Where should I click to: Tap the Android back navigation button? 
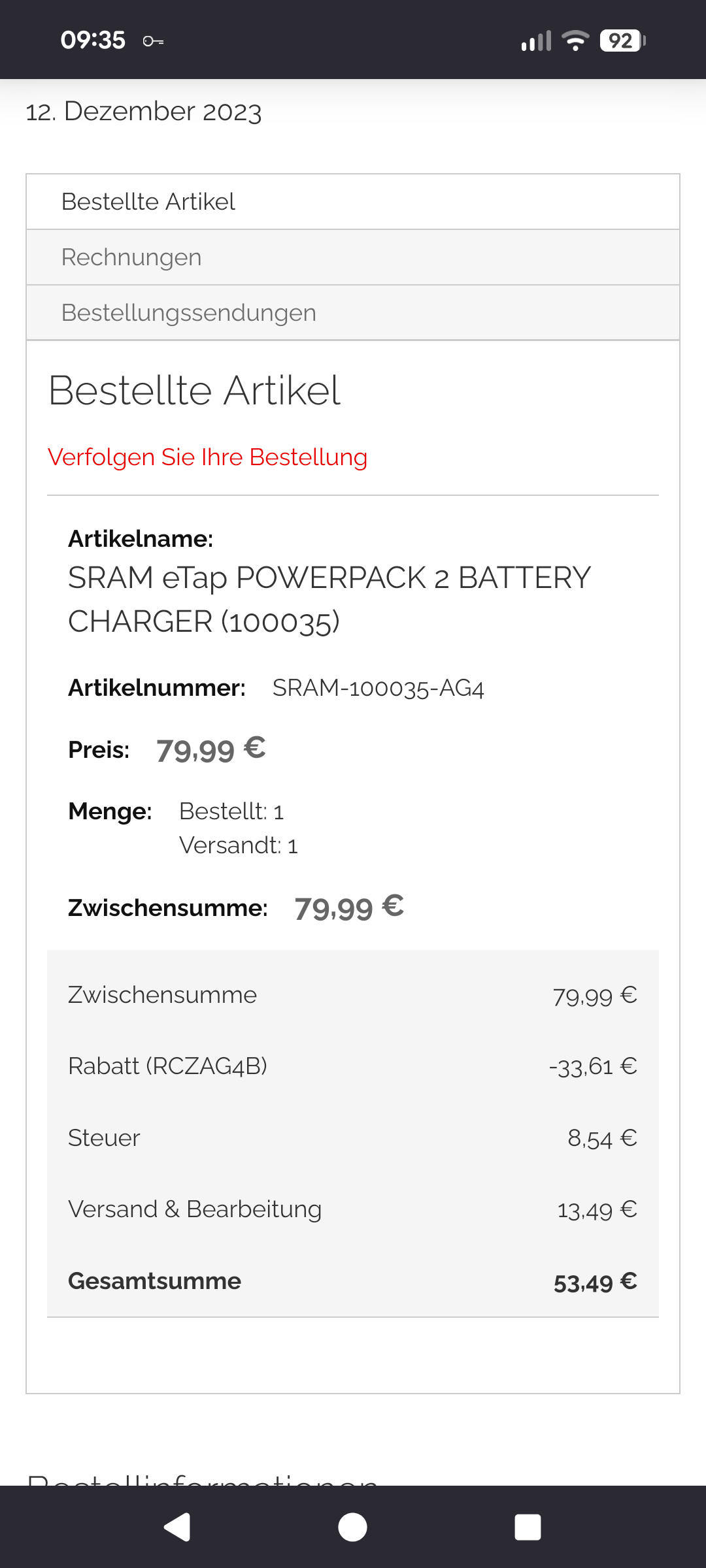click(177, 1527)
